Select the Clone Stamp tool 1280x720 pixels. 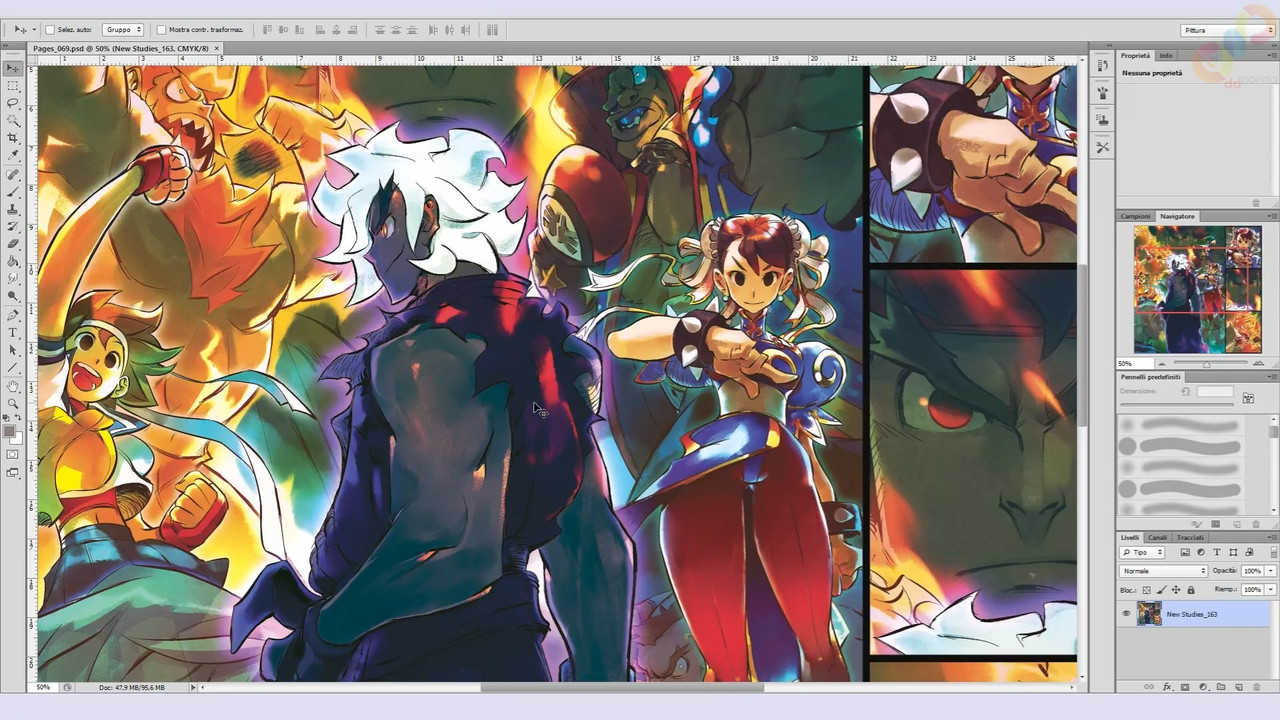pyautogui.click(x=13, y=209)
